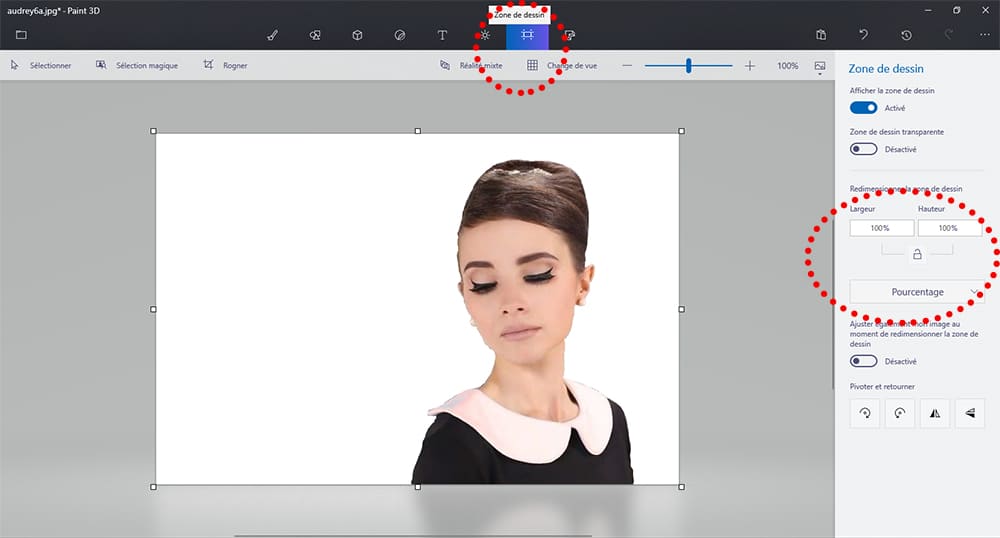Image resolution: width=1000 pixels, height=538 pixels.
Task: Click the zoom slider handle
Action: coord(688,66)
